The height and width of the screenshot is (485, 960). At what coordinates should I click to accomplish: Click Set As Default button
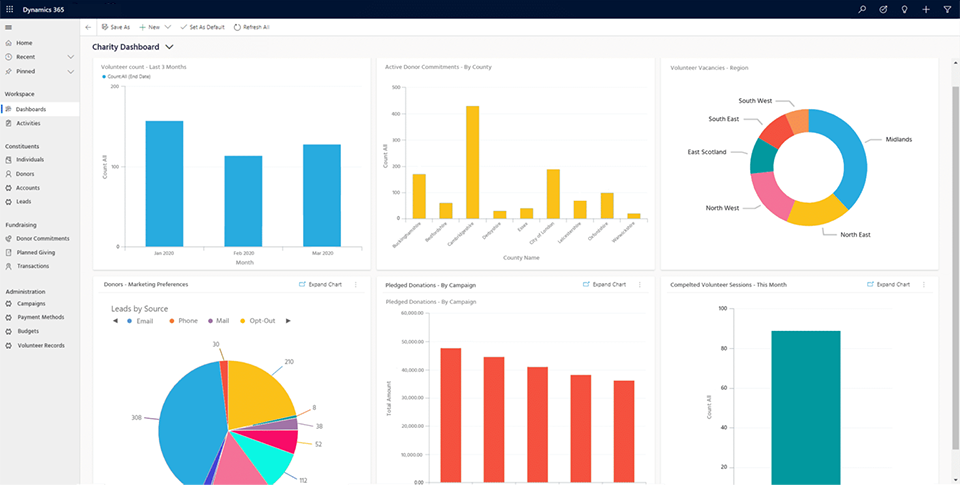click(202, 27)
